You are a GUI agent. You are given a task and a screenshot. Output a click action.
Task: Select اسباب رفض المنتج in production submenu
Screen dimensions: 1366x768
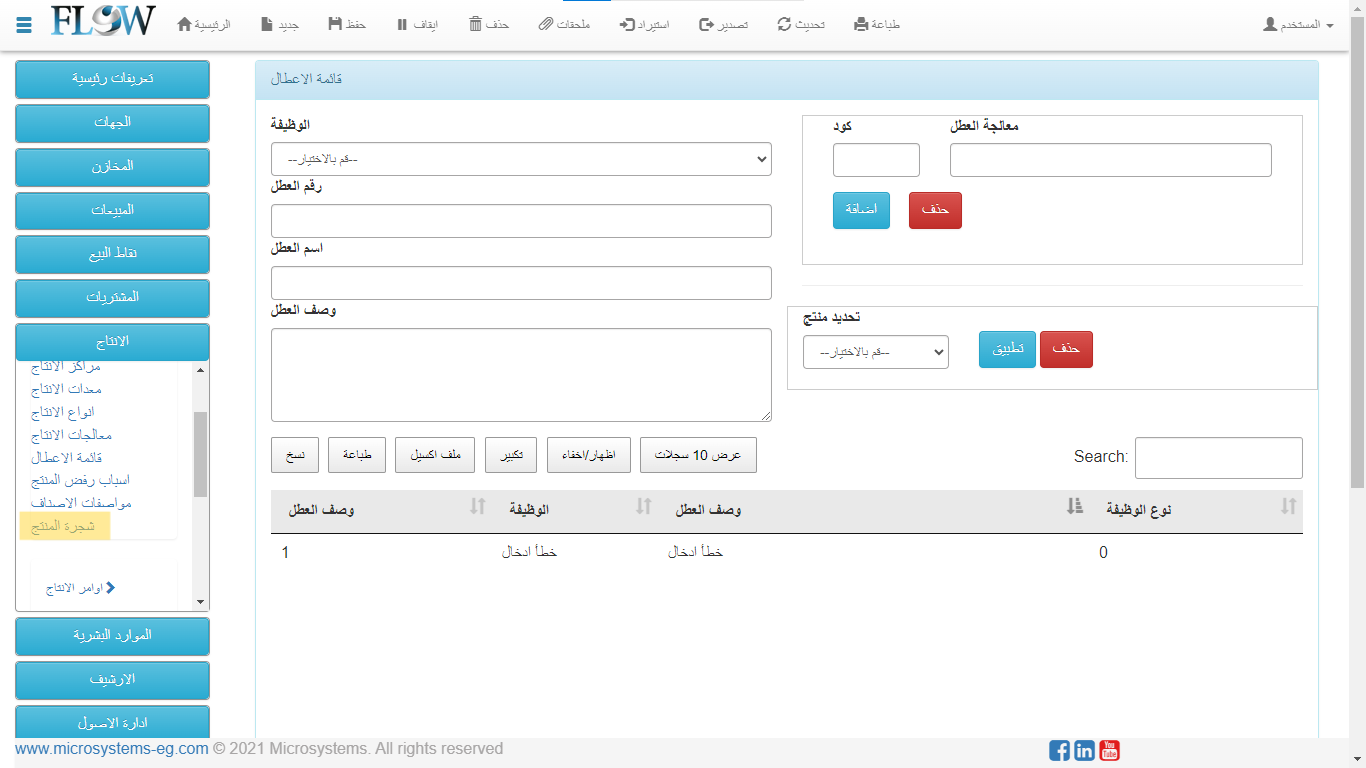80,480
